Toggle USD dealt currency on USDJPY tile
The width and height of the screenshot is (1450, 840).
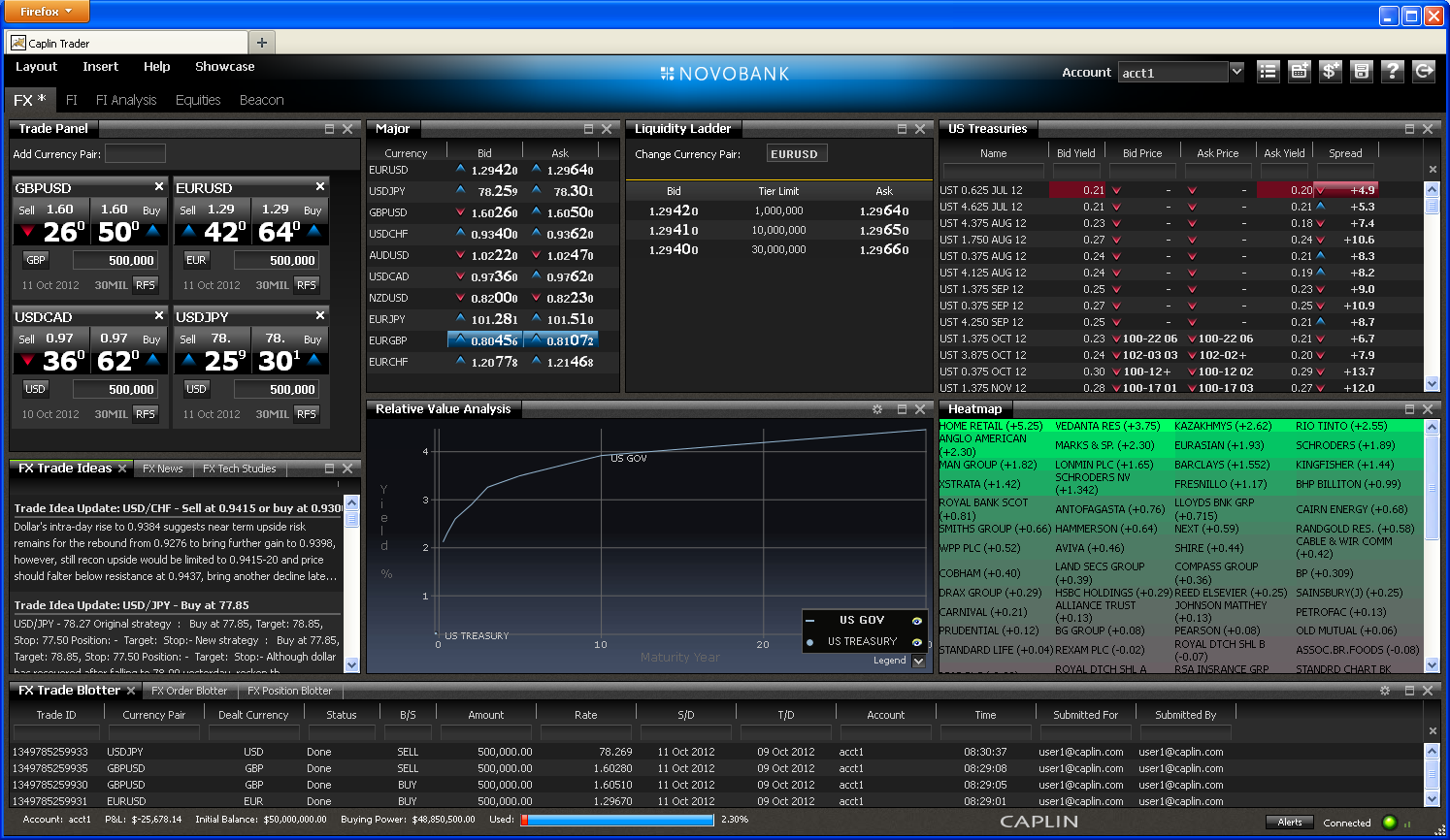click(x=196, y=389)
